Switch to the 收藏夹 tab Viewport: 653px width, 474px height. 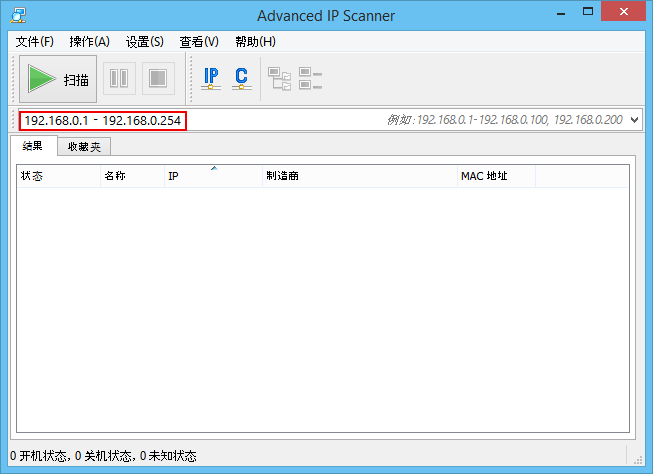click(84, 147)
